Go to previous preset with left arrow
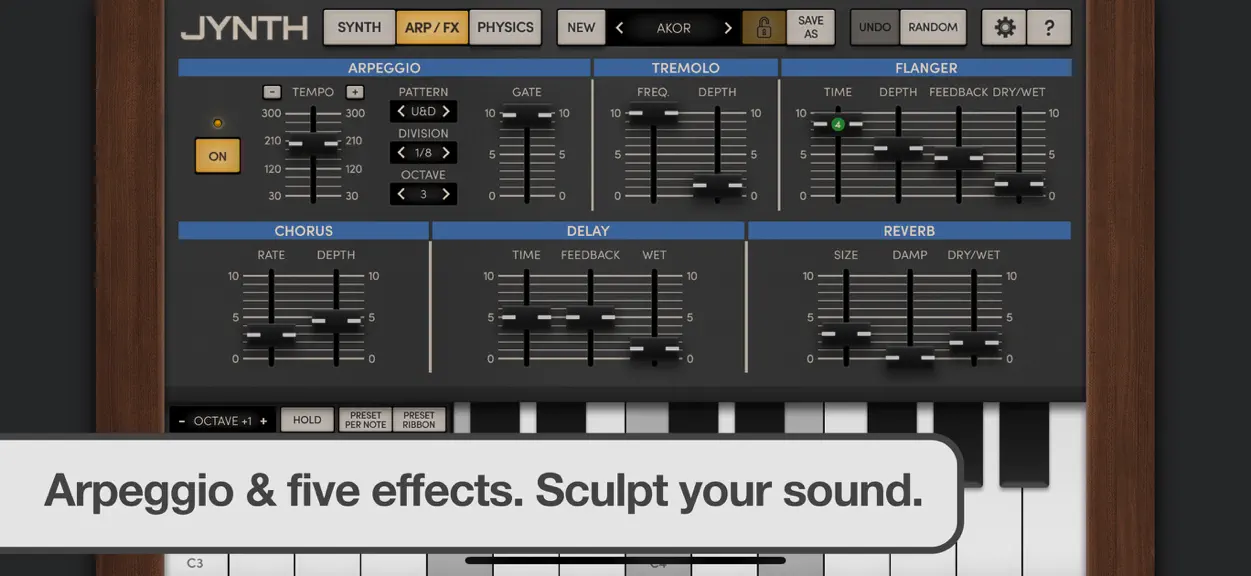The image size is (1251, 576). (x=620, y=28)
